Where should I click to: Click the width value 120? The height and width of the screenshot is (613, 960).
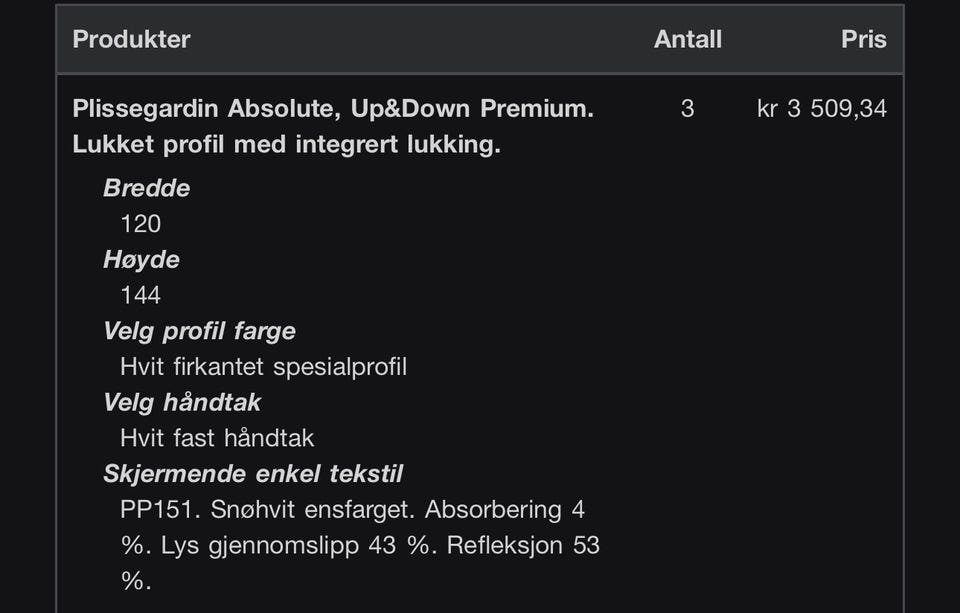click(141, 224)
